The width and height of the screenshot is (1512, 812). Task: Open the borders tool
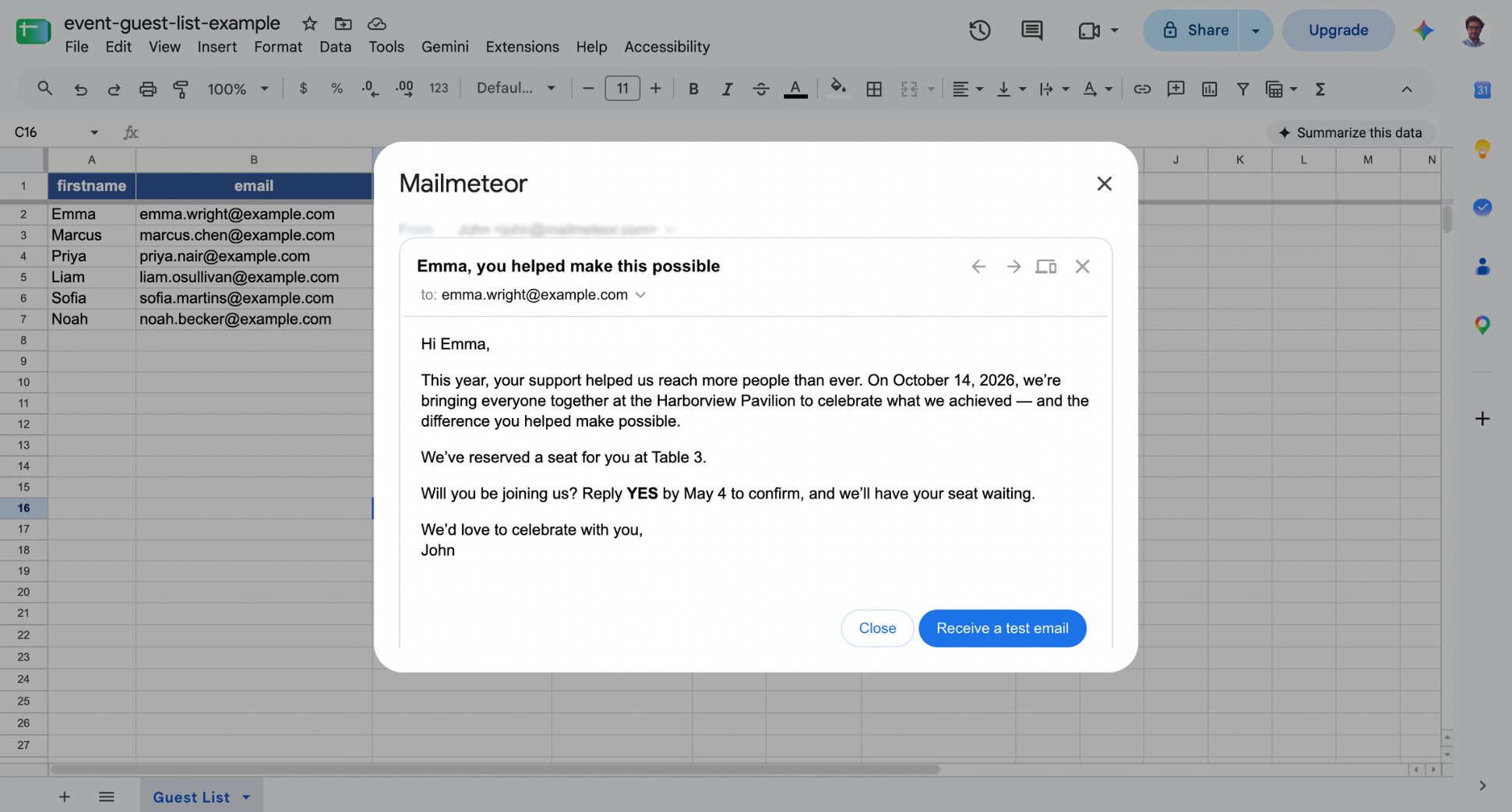coord(874,89)
